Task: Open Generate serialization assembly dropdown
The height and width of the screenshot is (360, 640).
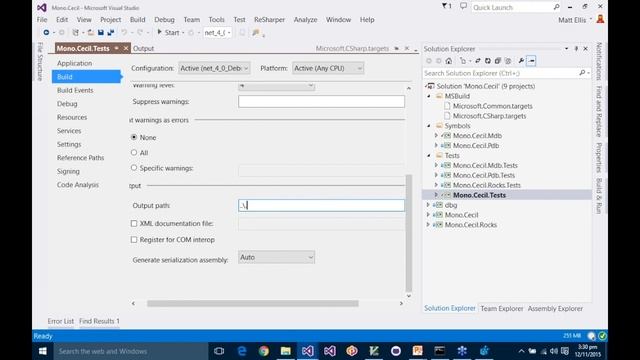Action: [276, 257]
